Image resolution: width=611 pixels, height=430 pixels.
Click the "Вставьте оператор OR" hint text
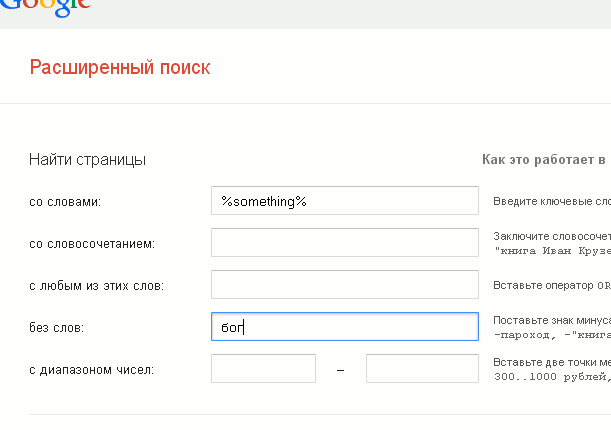[551, 285]
